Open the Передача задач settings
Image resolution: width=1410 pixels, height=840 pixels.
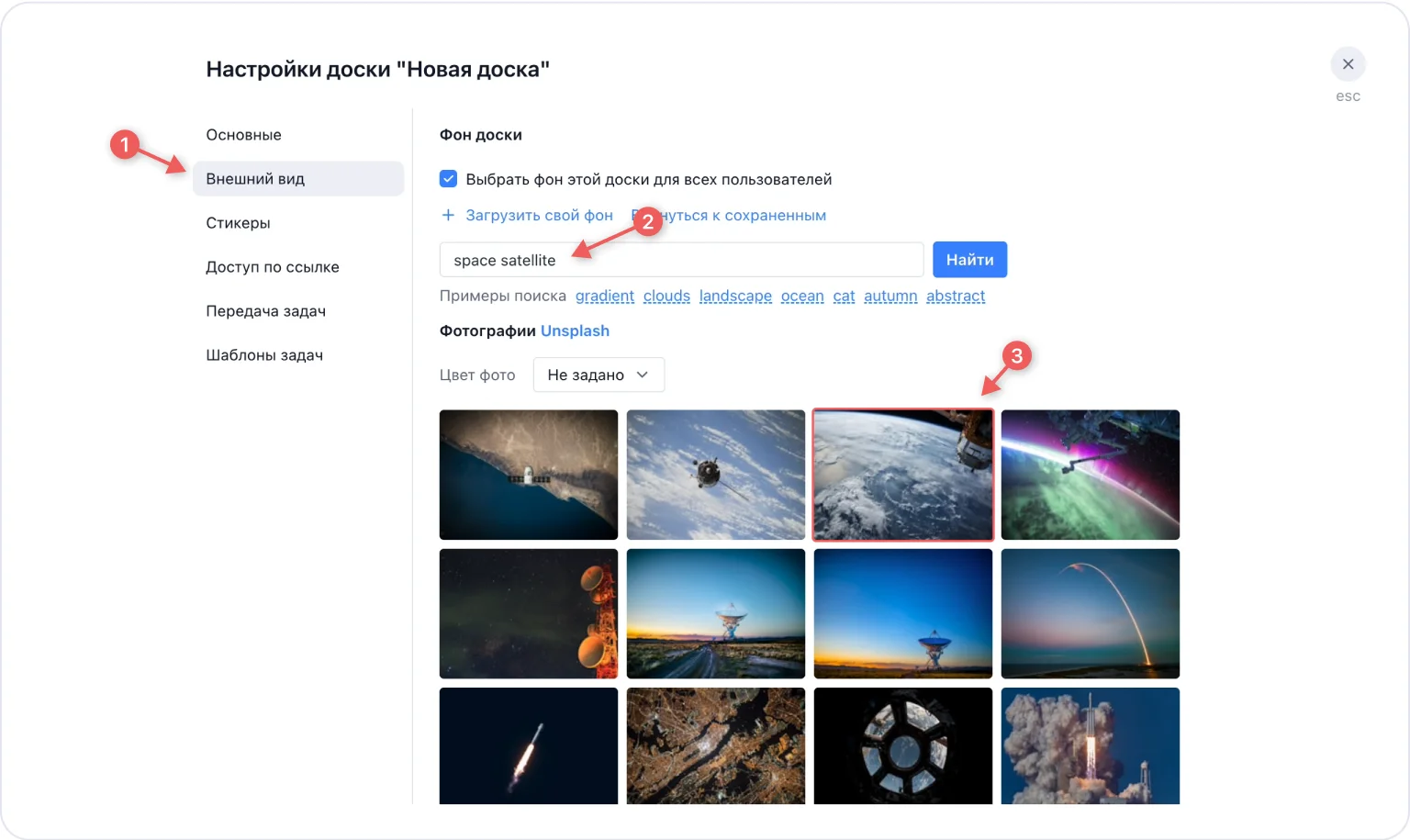pyautogui.click(x=266, y=310)
